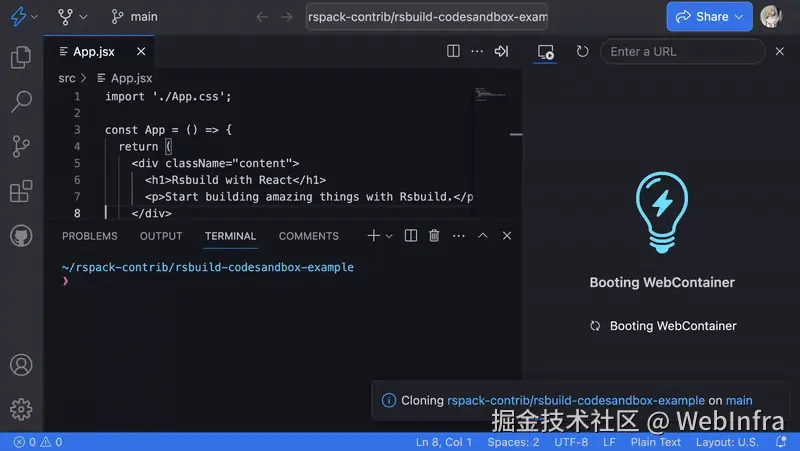Split the editor to the right

453,51
